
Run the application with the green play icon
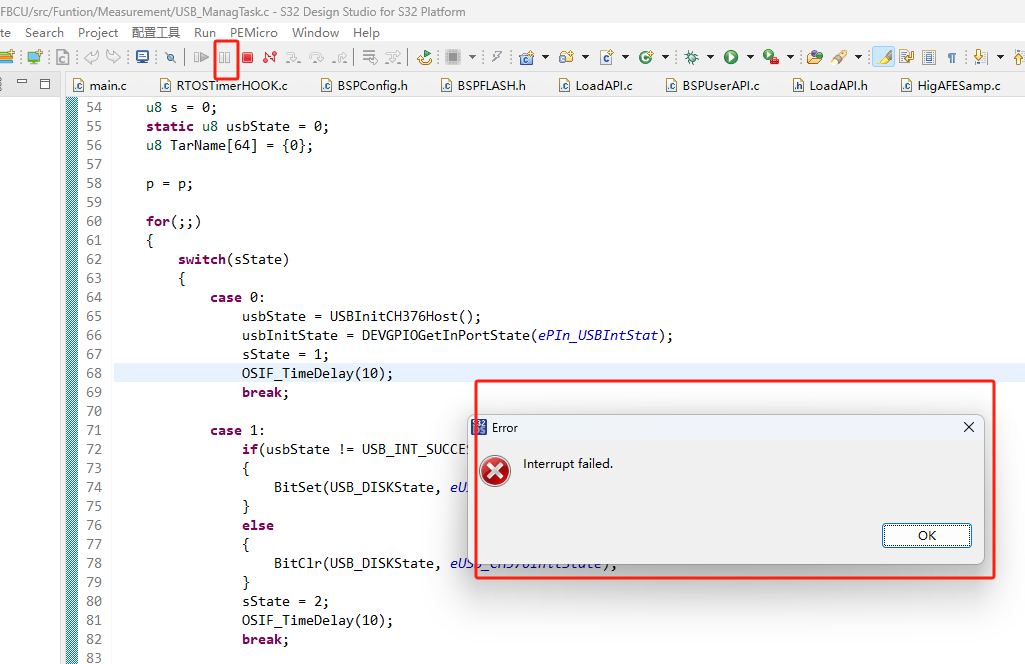[x=729, y=57]
